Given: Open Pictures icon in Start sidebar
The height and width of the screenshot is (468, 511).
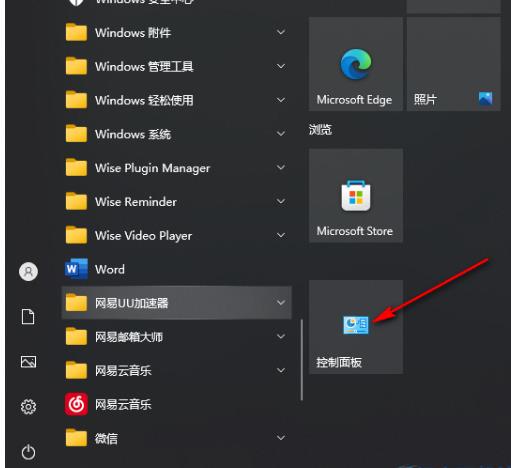Looking at the screenshot, I should [x=28, y=362].
